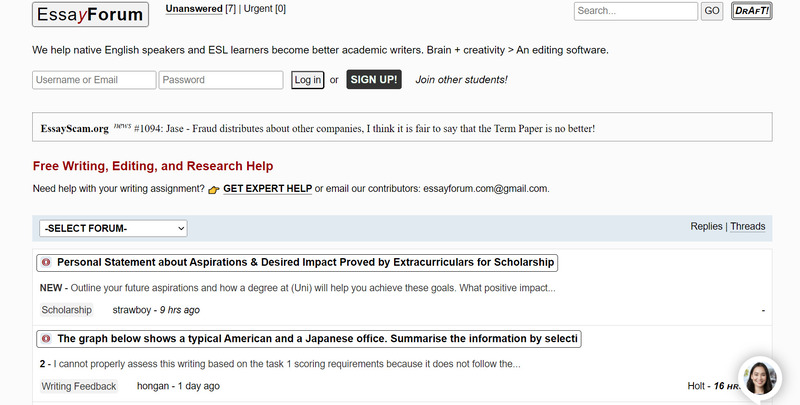The height and width of the screenshot is (405, 800).
Task: Open the DRAFT! button icon
Action: click(x=752, y=11)
